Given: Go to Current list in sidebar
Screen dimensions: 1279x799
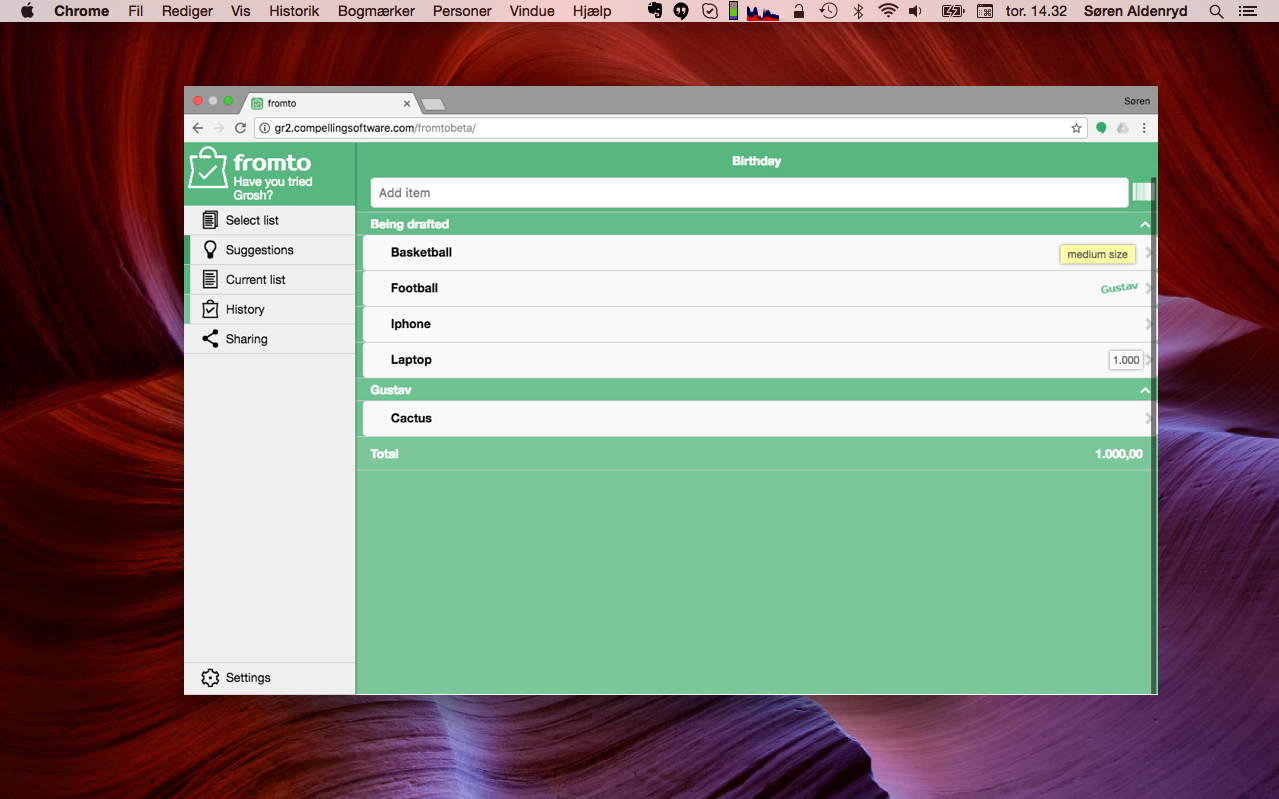Looking at the screenshot, I should point(270,280).
